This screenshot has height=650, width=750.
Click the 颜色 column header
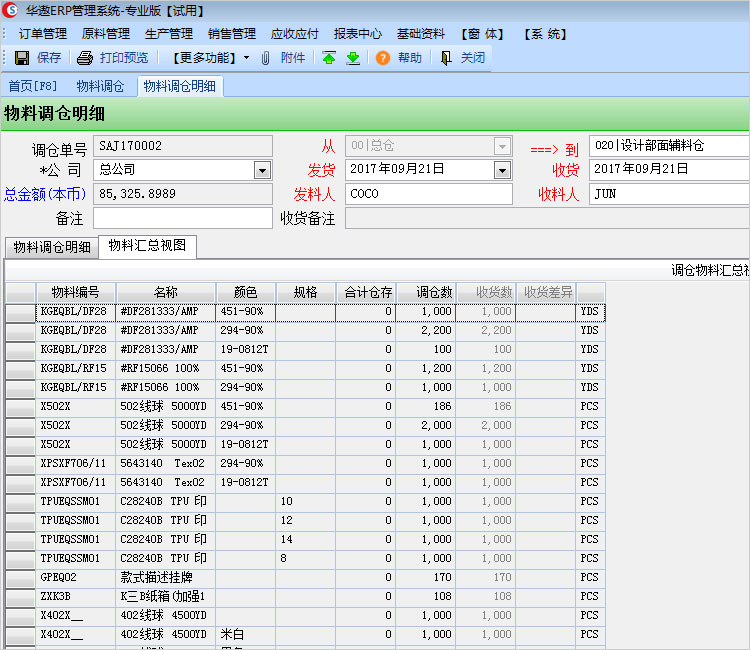click(x=245, y=292)
